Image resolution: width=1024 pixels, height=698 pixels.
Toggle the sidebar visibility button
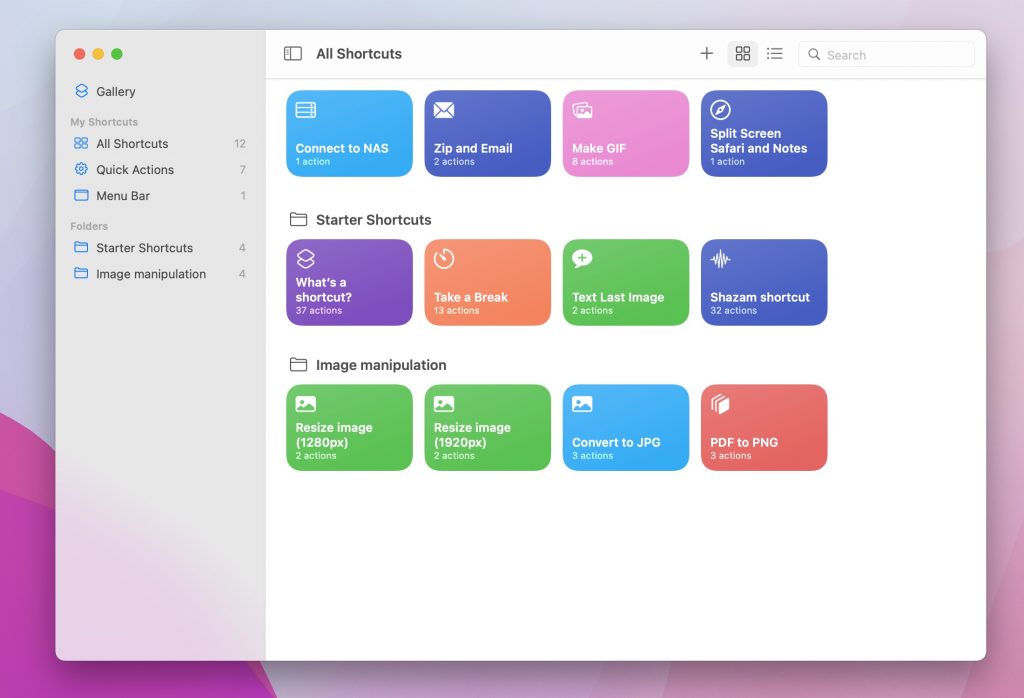coord(293,54)
